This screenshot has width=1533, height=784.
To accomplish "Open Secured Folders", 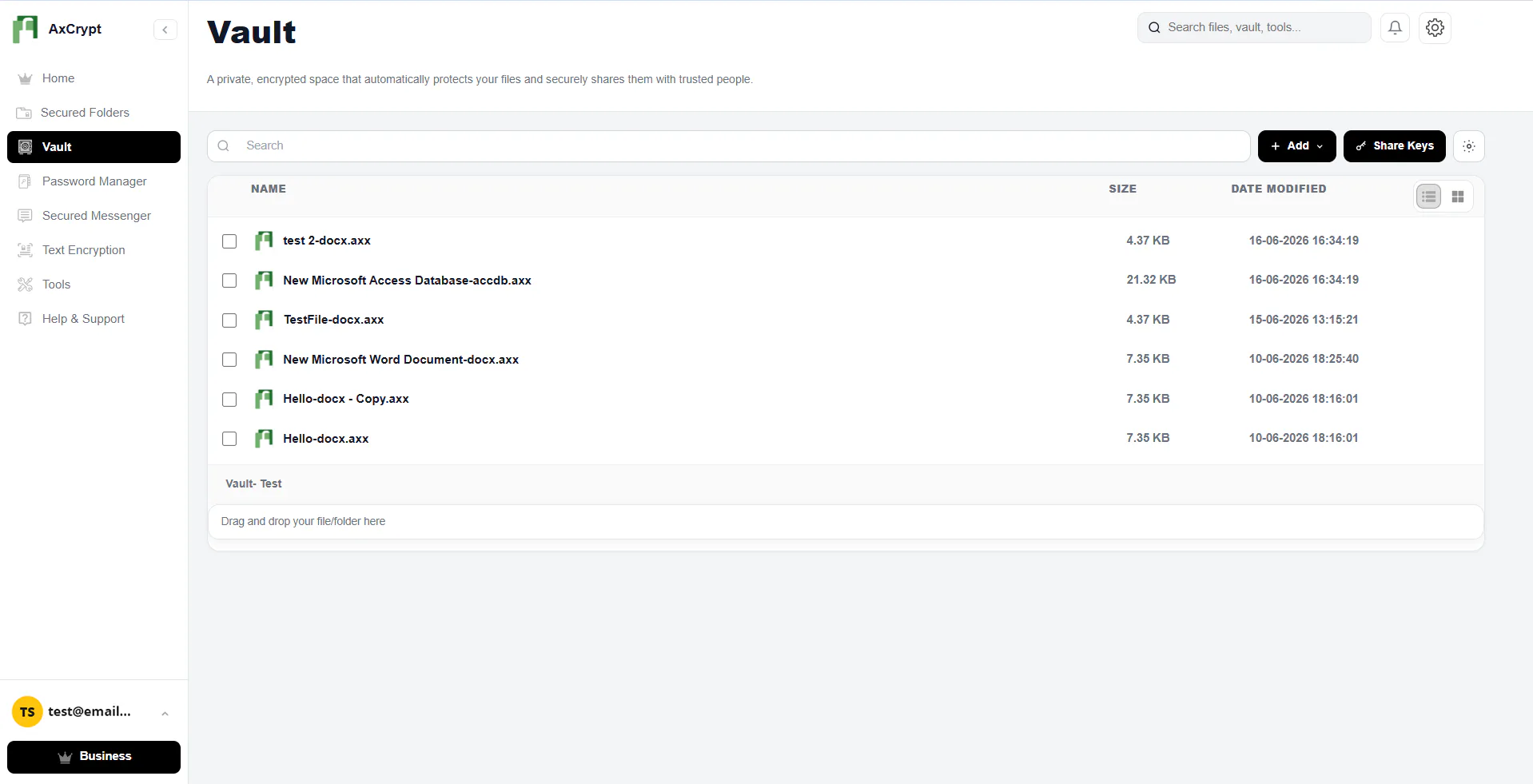I will (x=94, y=113).
